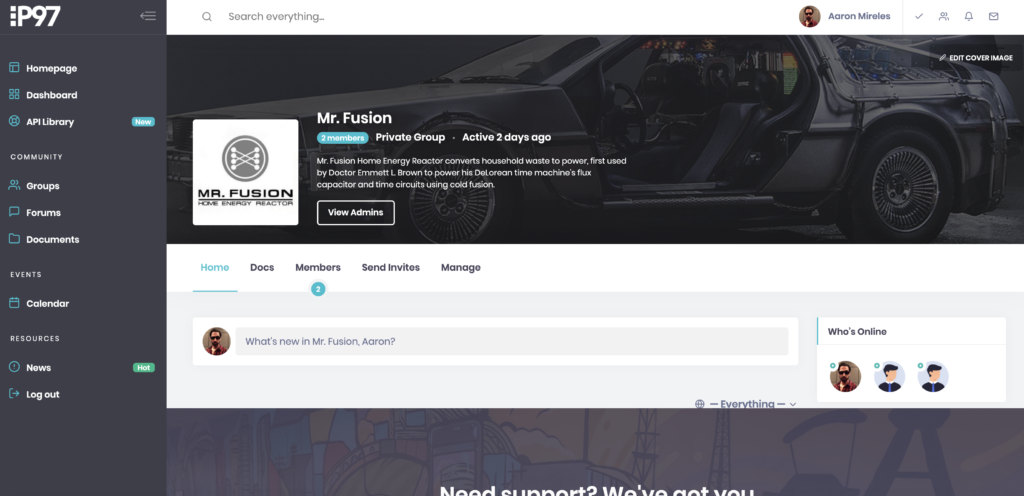
Task: Click the What's new in Mr. Fusion field
Action: point(511,341)
